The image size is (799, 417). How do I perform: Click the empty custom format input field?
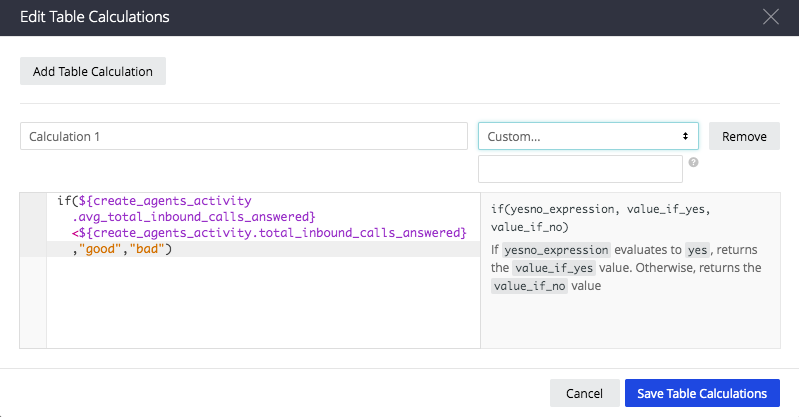[580, 169]
